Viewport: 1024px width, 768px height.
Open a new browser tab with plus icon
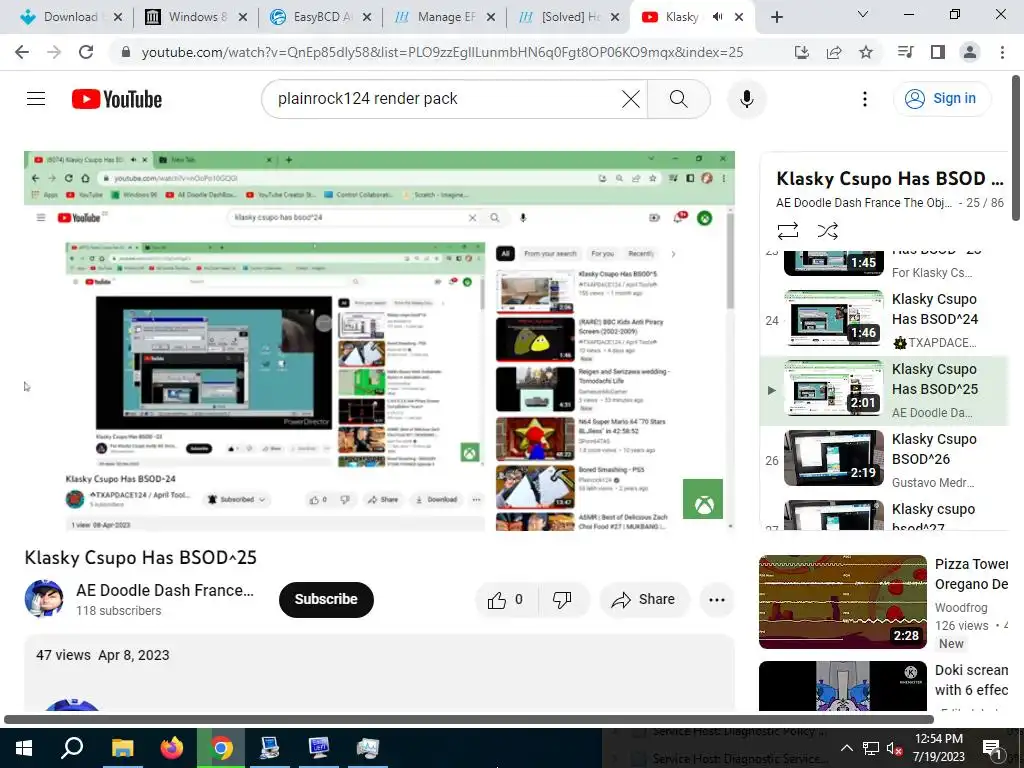776,17
